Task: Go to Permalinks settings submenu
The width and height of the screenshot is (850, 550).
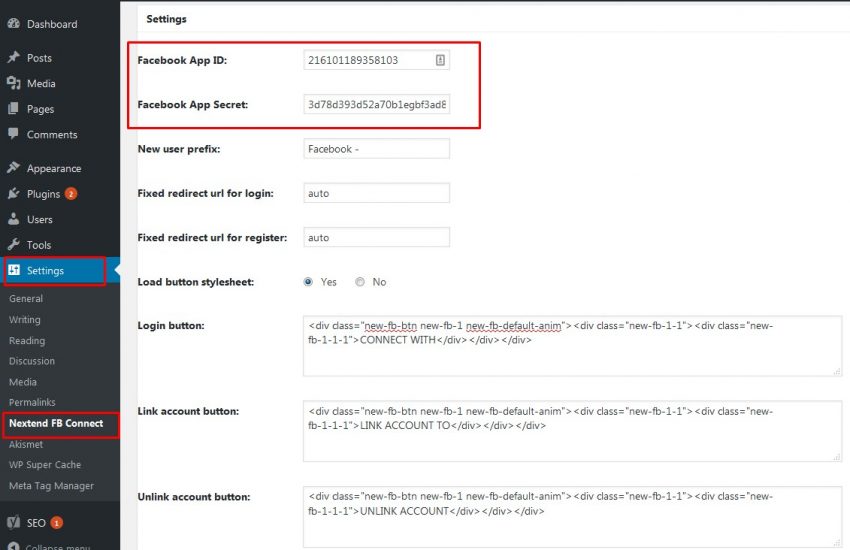Action: pyautogui.click(x=32, y=402)
